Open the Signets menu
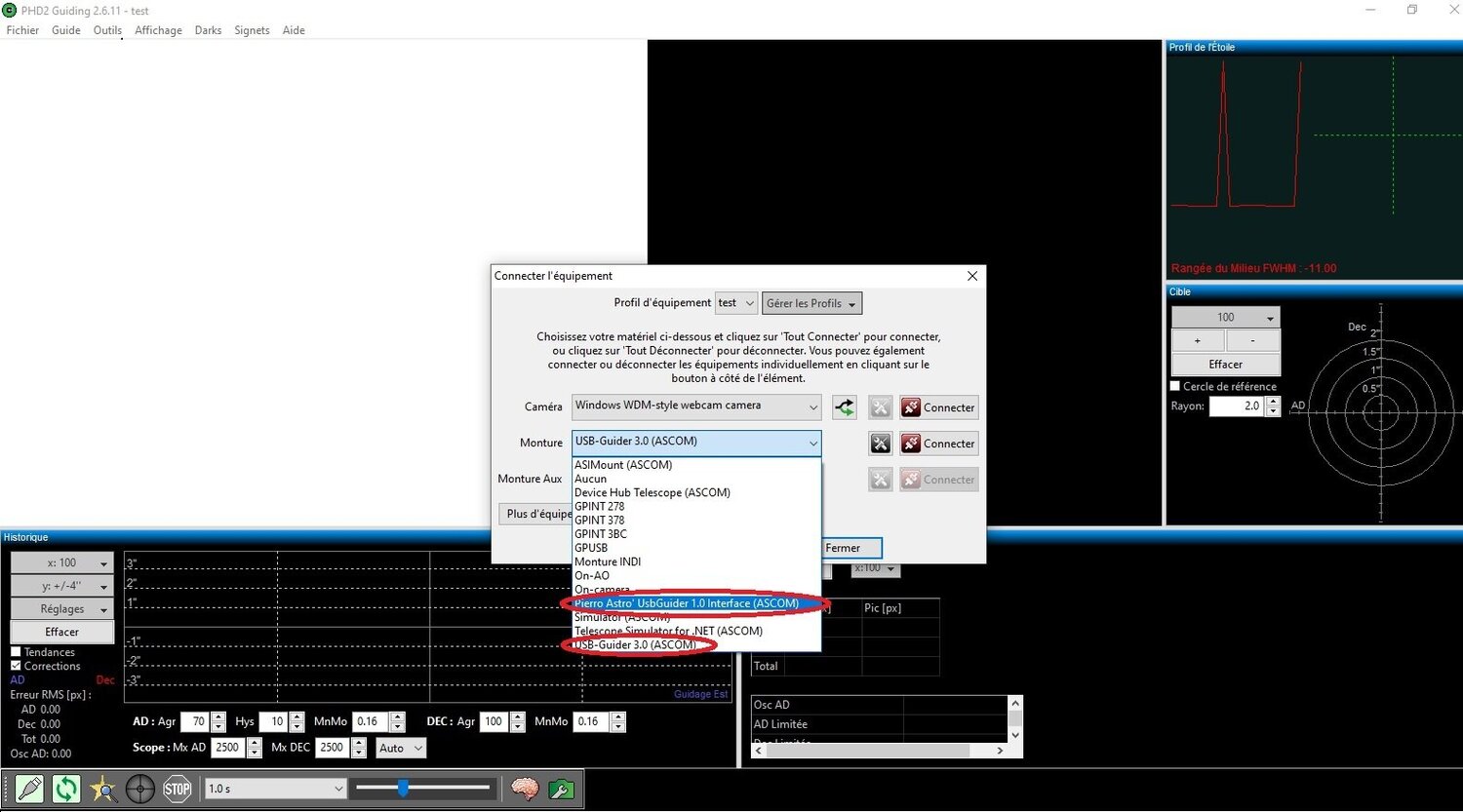 pyautogui.click(x=252, y=30)
